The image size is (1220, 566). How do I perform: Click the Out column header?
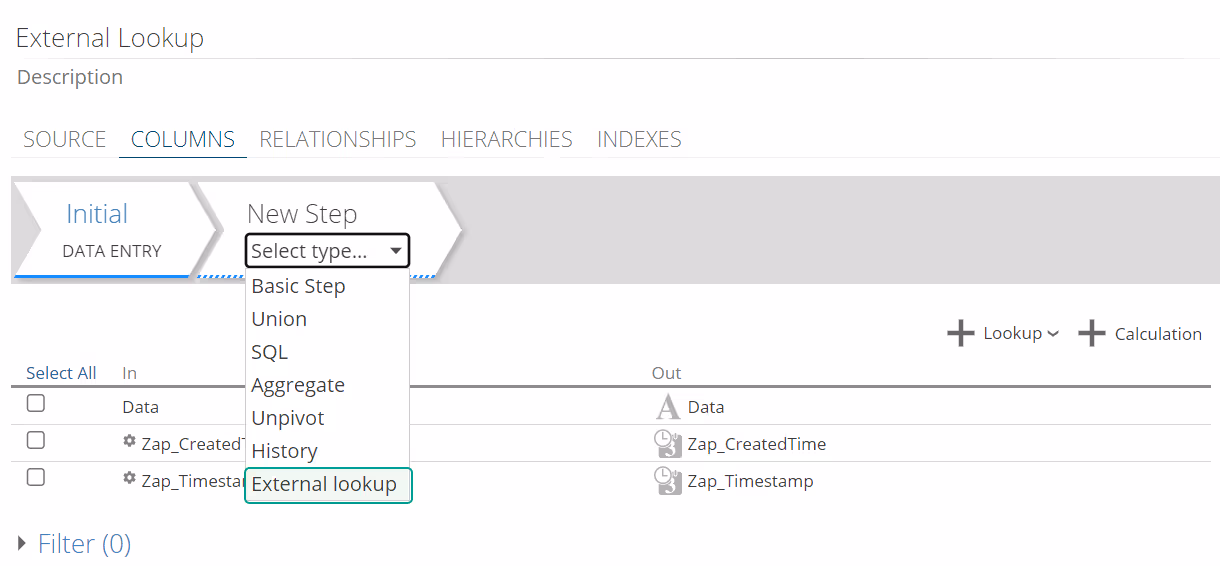pos(666,373)
